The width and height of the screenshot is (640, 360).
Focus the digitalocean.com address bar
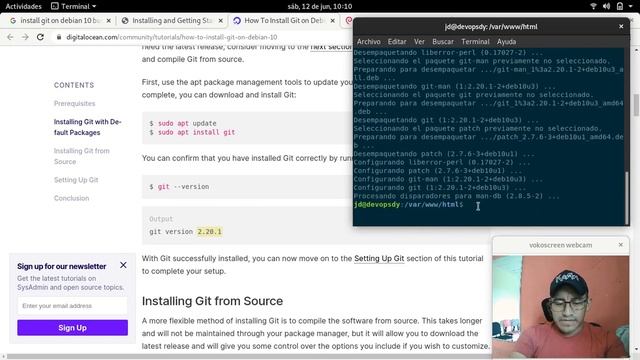[x=171, y=37]
